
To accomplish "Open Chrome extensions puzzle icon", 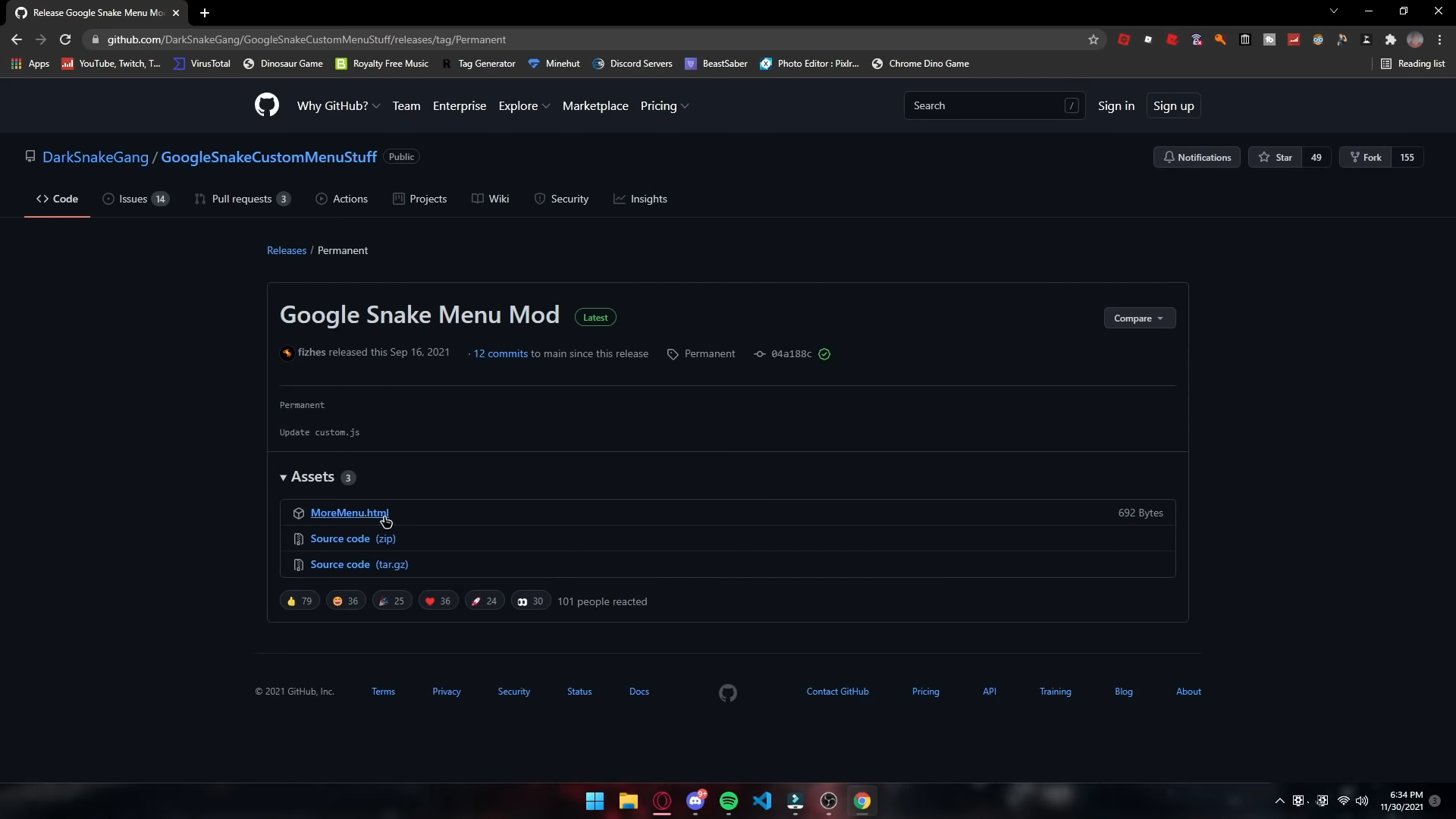I will pyautogui.click(x=1391, y=39).
